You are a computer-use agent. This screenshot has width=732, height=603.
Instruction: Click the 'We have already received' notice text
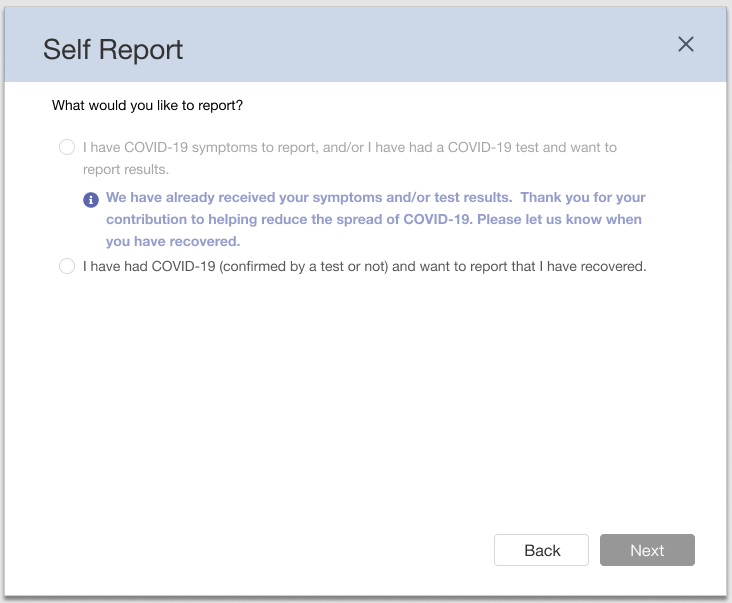(x=375, y=219)
